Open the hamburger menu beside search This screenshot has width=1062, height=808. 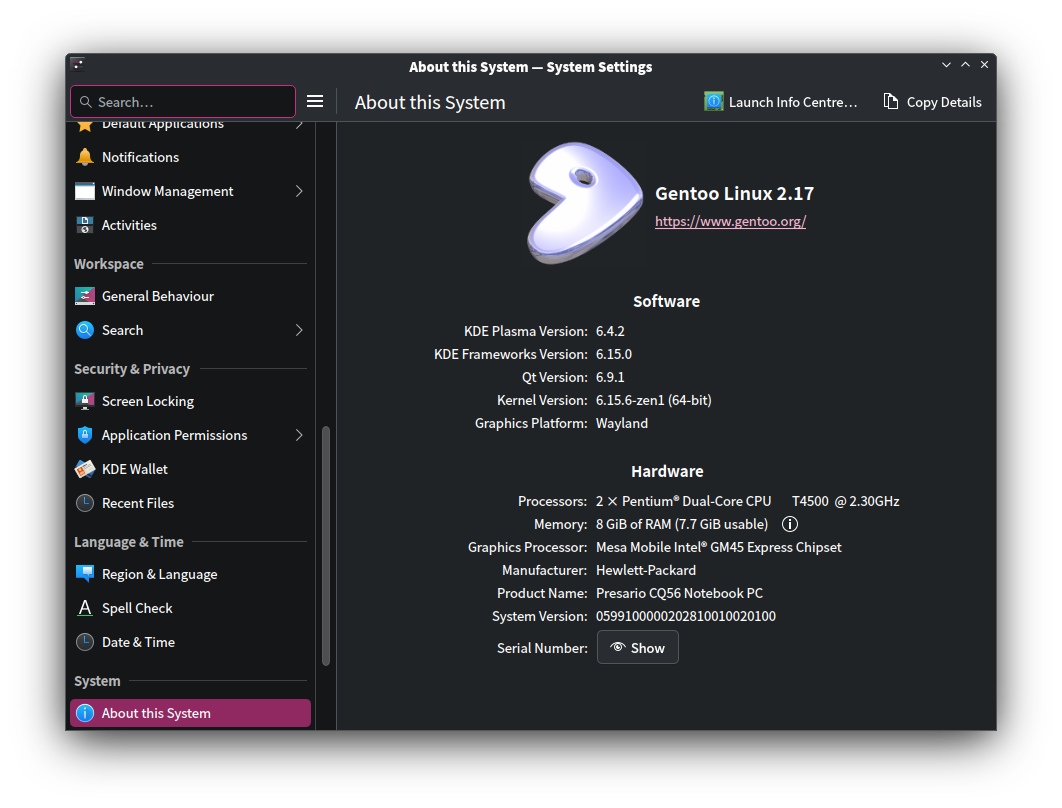coord(315,102)
